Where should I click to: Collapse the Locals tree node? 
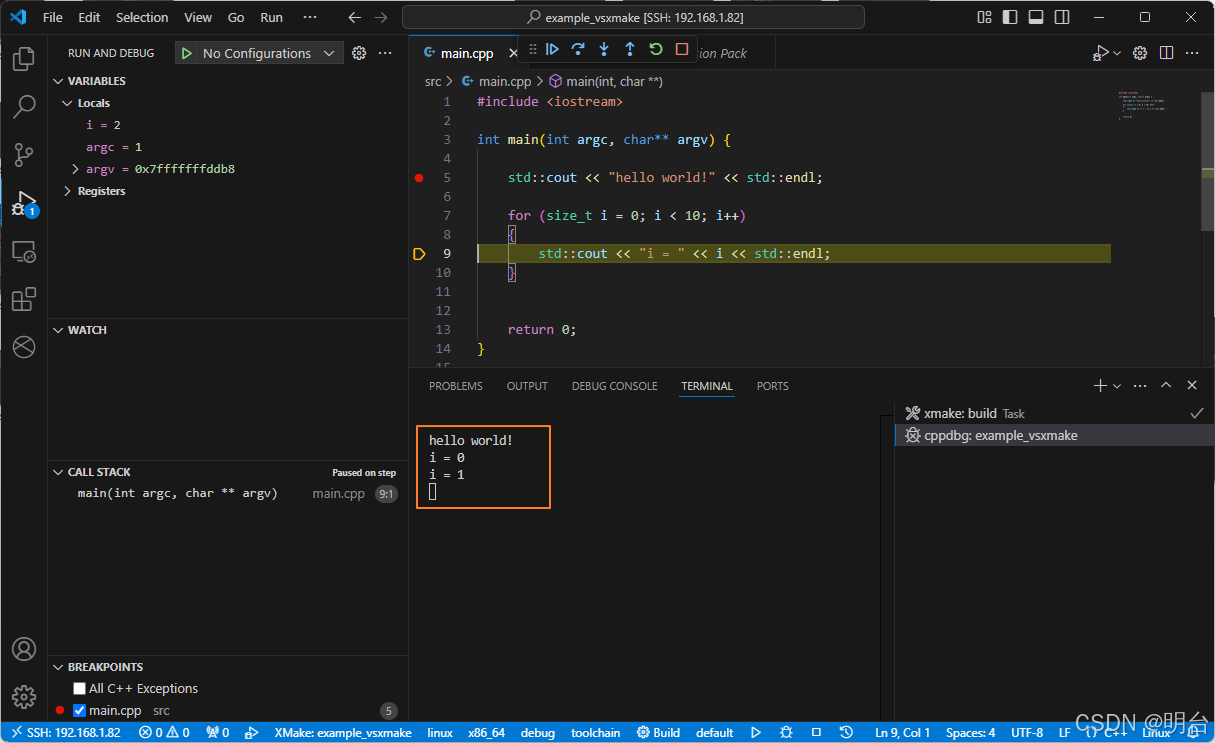(69, 103)
